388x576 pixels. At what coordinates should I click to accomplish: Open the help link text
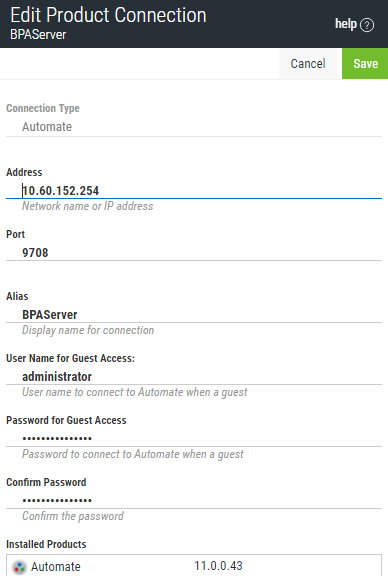point(346,24)
